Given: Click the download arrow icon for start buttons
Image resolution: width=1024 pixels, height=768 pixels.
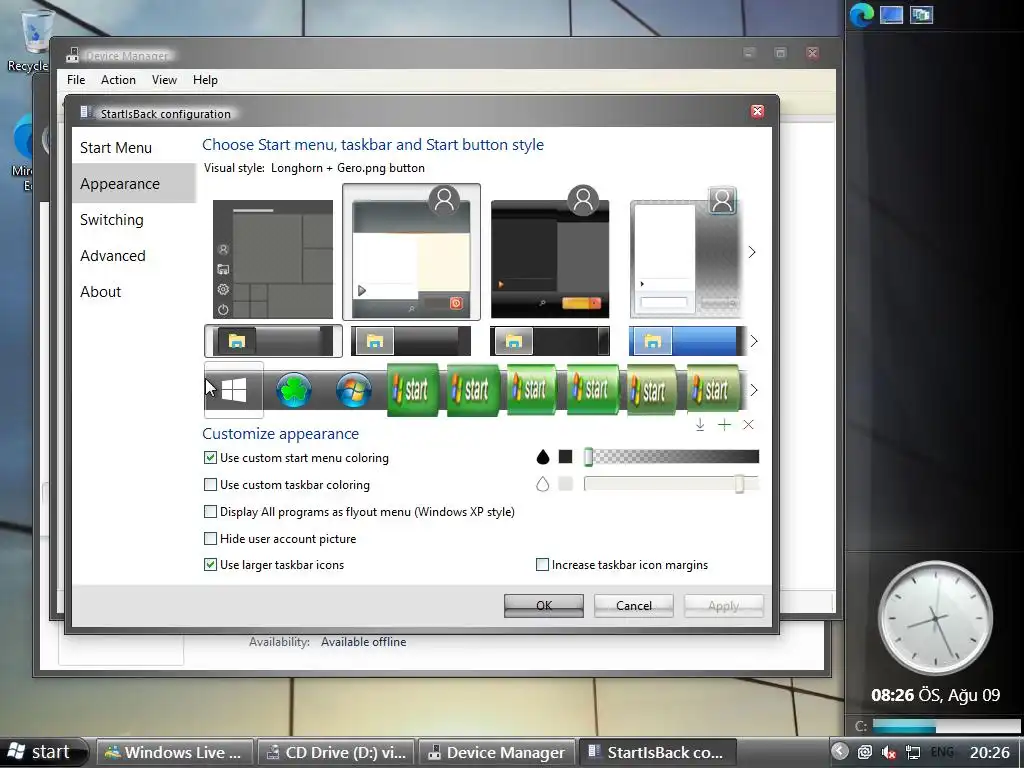Looking at the screenshot, I should click(700, 425).
